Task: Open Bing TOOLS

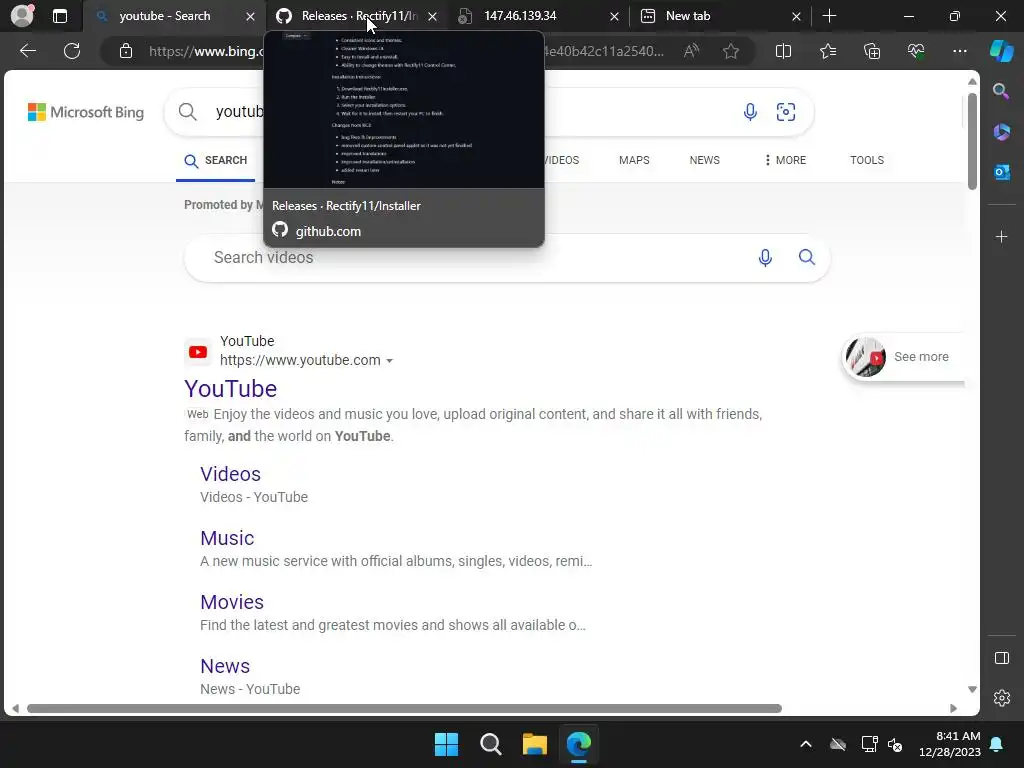Action: tap(867, 160)
